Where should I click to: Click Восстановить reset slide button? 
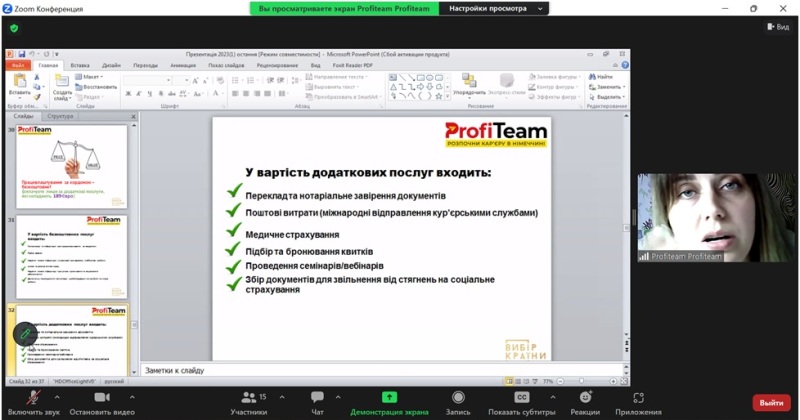point(96,87)
